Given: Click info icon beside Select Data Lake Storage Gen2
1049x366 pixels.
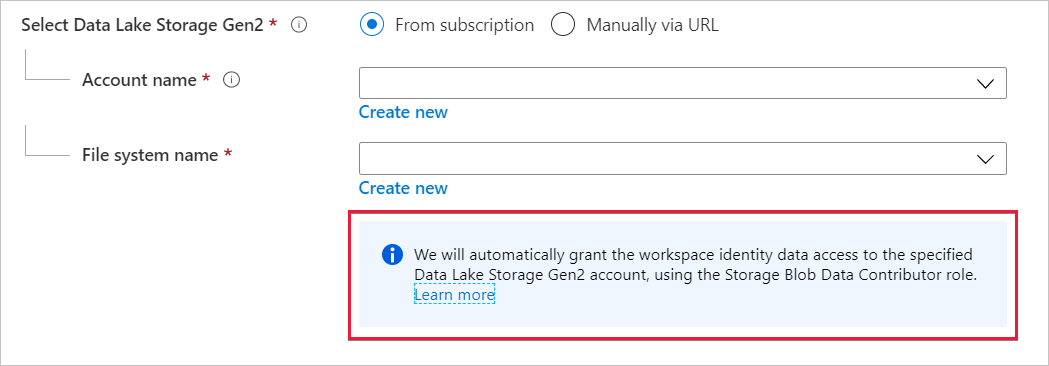Looking at the screenshot, I should pos(299,25).
